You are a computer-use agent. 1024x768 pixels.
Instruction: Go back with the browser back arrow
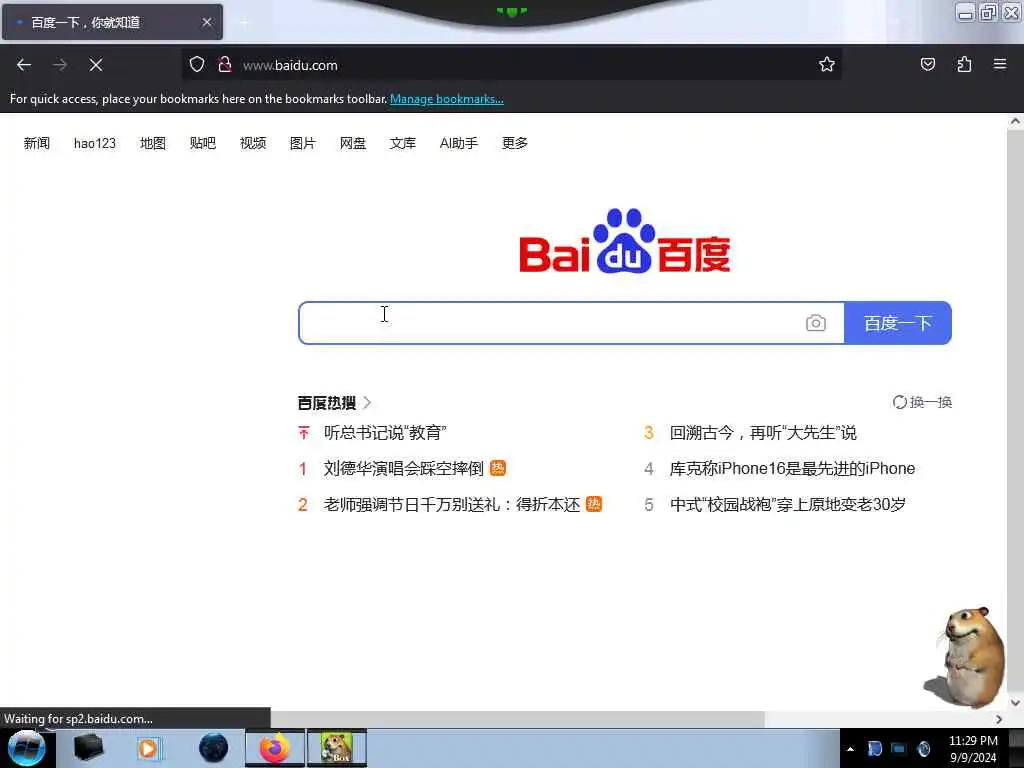(24, 65)
